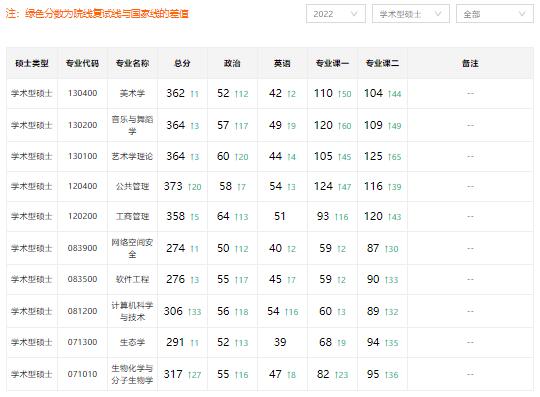Viewport: 540px width, 397px height.
Task: Select major code 120200
Action: [83, 216]
